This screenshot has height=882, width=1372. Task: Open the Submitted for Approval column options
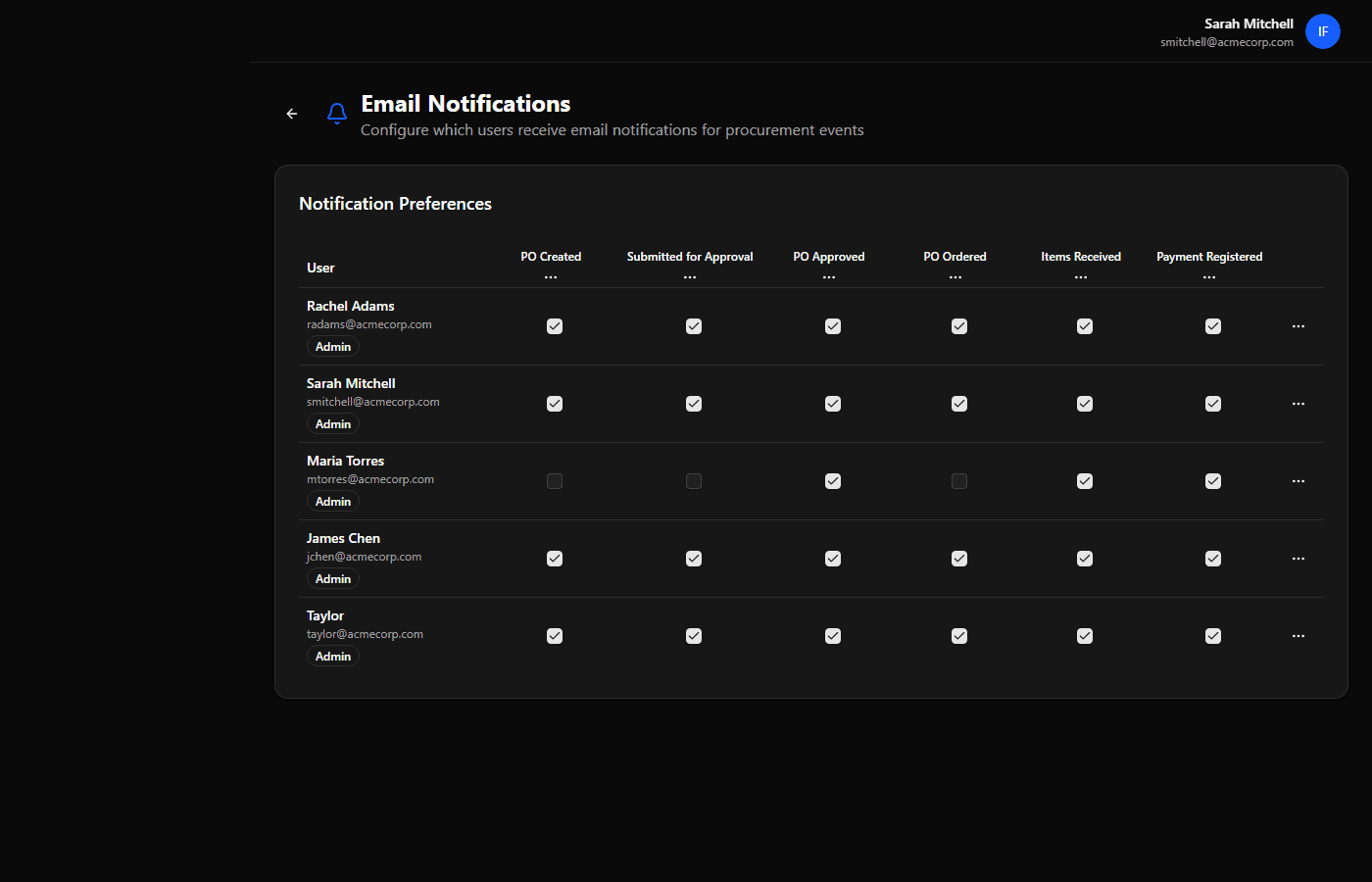(x=690, y=276)
